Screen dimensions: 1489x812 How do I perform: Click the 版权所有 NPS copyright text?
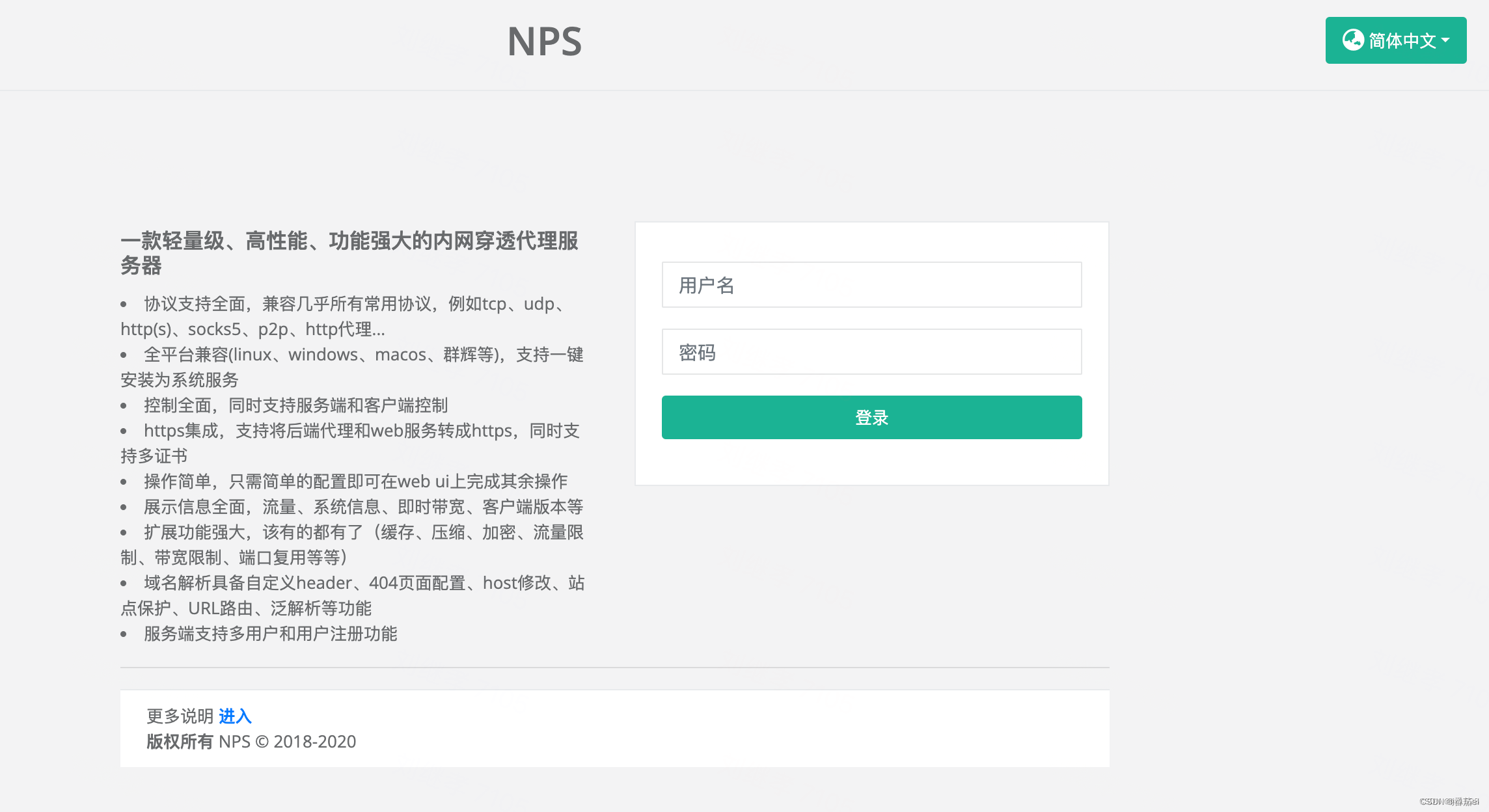(251, 741)
